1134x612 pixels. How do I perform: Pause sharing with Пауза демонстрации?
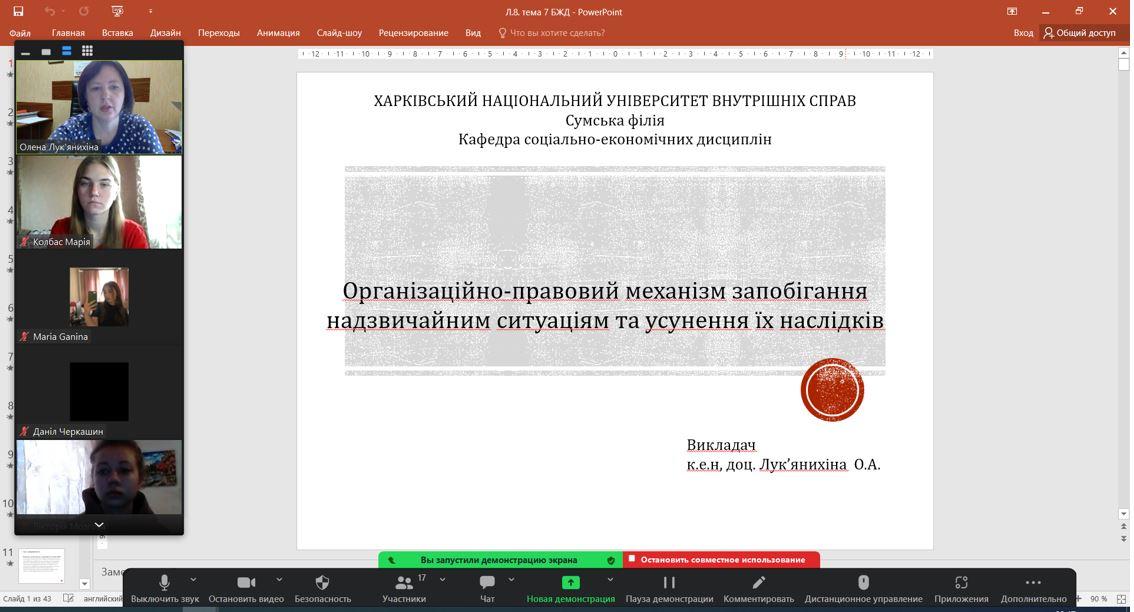click(x=669, y=583)
